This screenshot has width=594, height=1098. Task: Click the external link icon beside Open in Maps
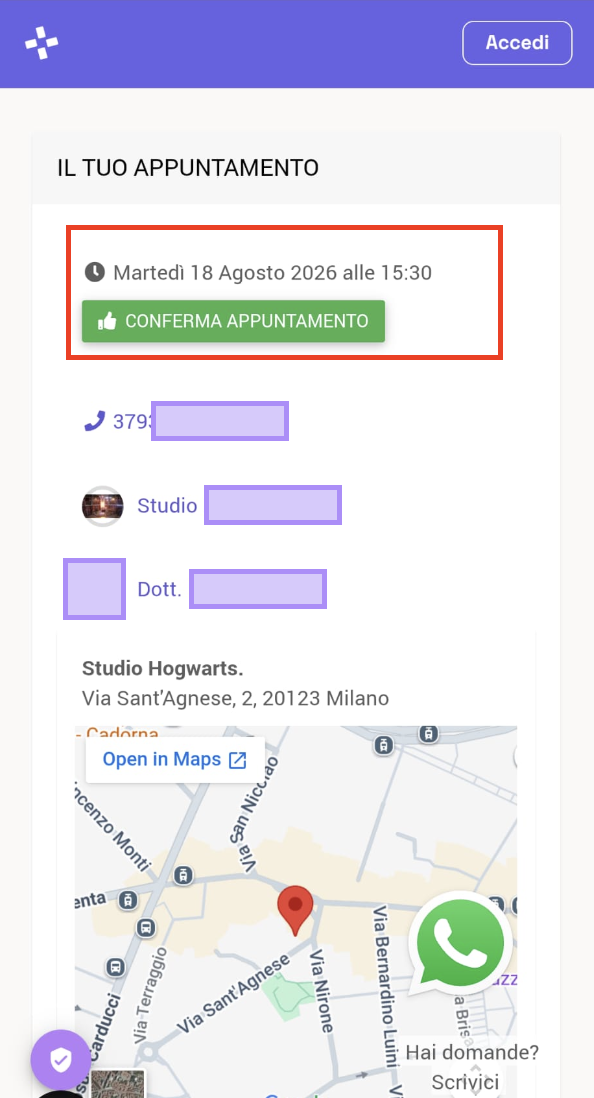[238, 760]
